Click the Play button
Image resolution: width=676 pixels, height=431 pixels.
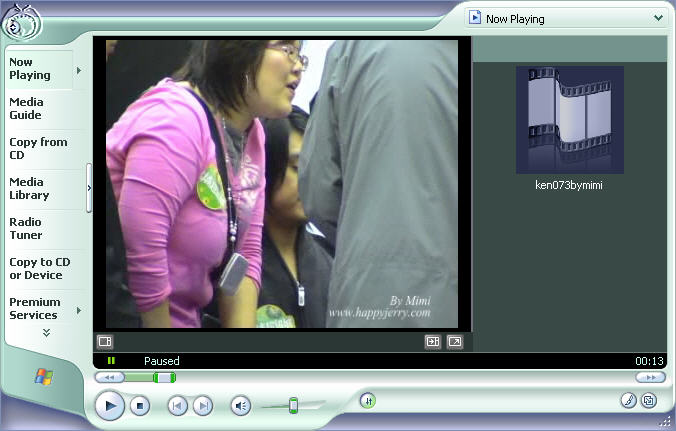coord(110,406)
